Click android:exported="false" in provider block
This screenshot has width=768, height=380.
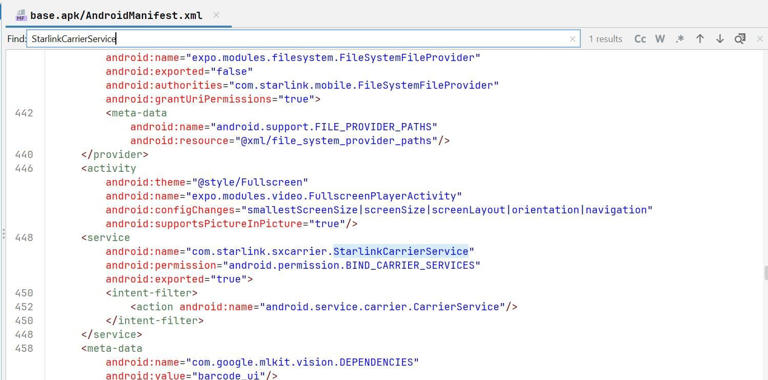click(179, 71)
